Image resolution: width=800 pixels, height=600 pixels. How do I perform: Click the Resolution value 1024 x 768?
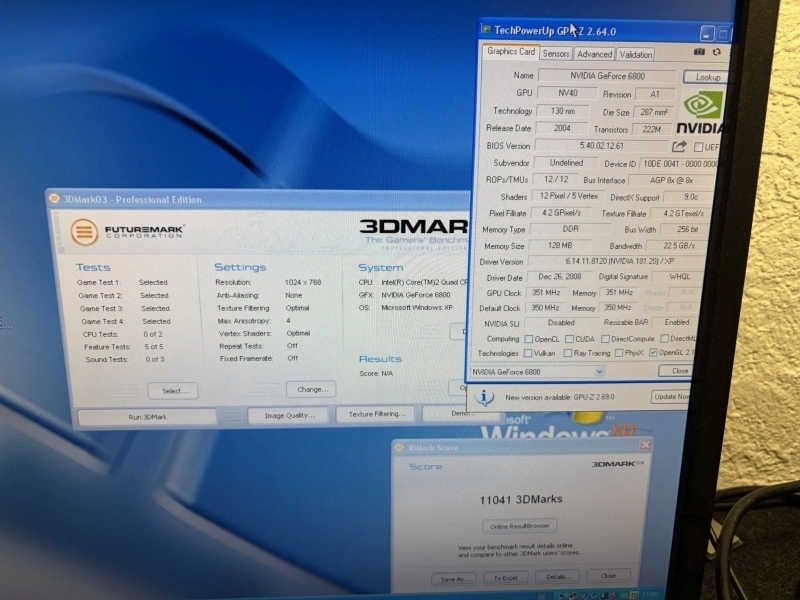tap(303, 282)
